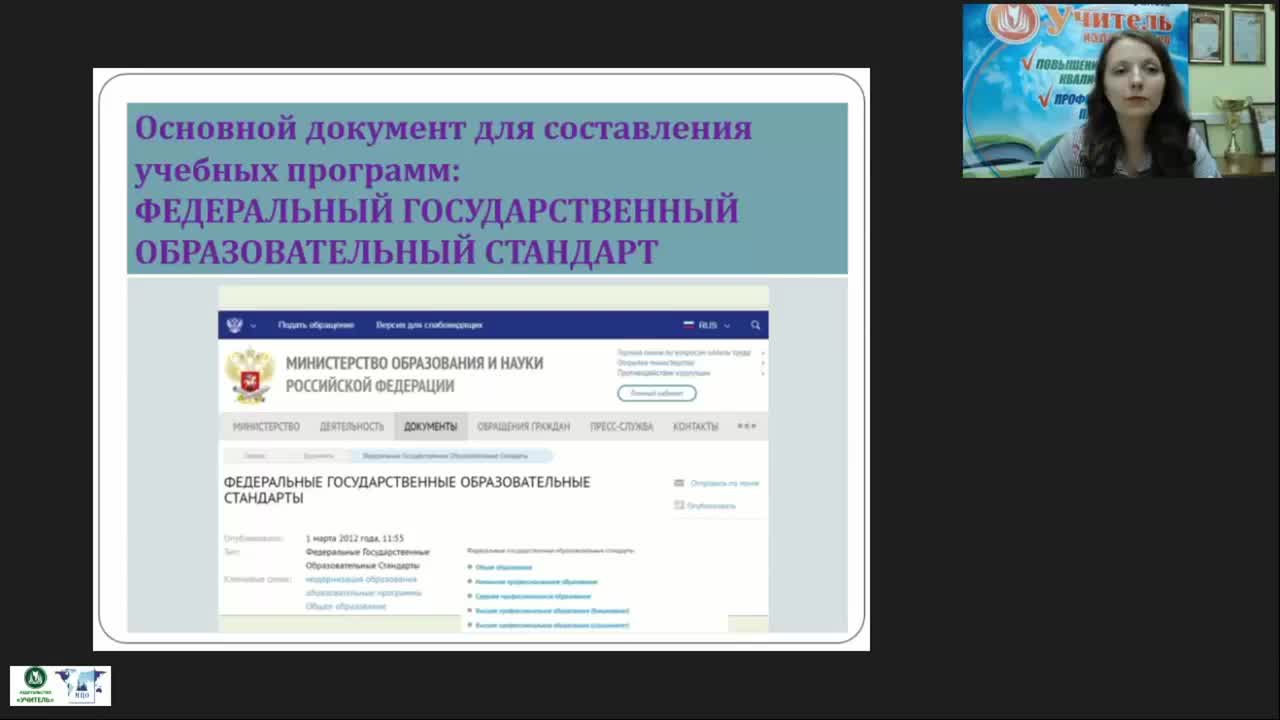Select the 'Документы' menu tab
This screenshot has width=1280, height=720.
coord(430,426)
